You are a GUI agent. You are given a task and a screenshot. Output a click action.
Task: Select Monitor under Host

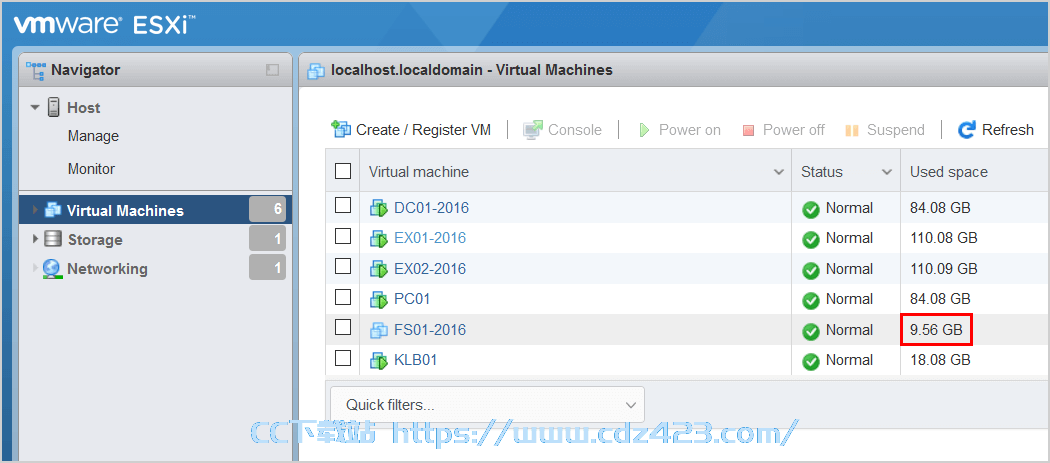pyautogui.click(x=91, y=169)
